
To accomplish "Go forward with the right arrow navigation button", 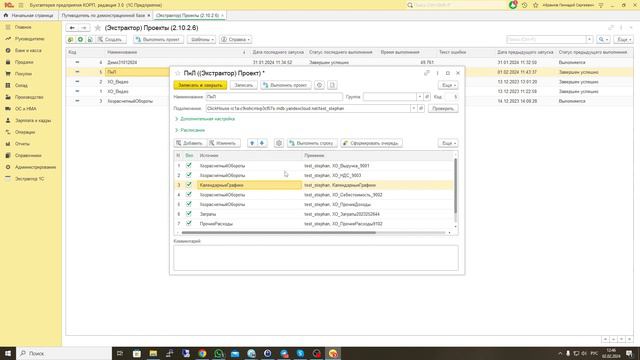I will pos(84,28).
